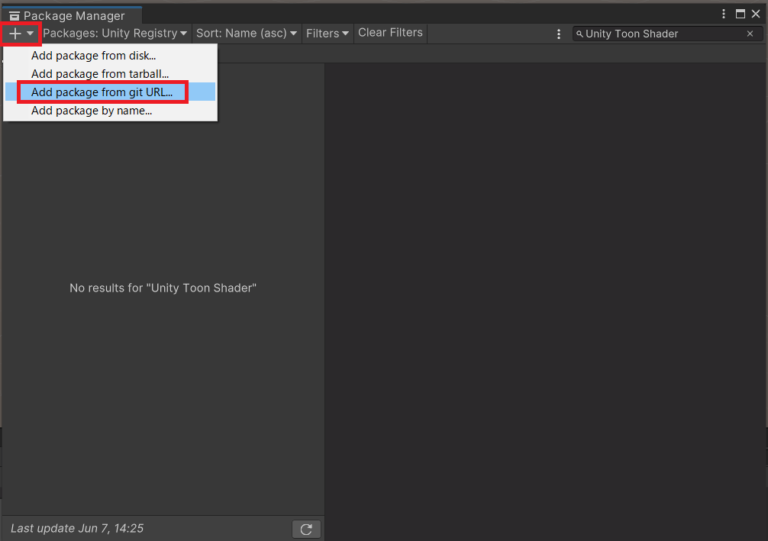The image size is (768, 541).
Task: Choose Add package by name
Action: [91, 110]
